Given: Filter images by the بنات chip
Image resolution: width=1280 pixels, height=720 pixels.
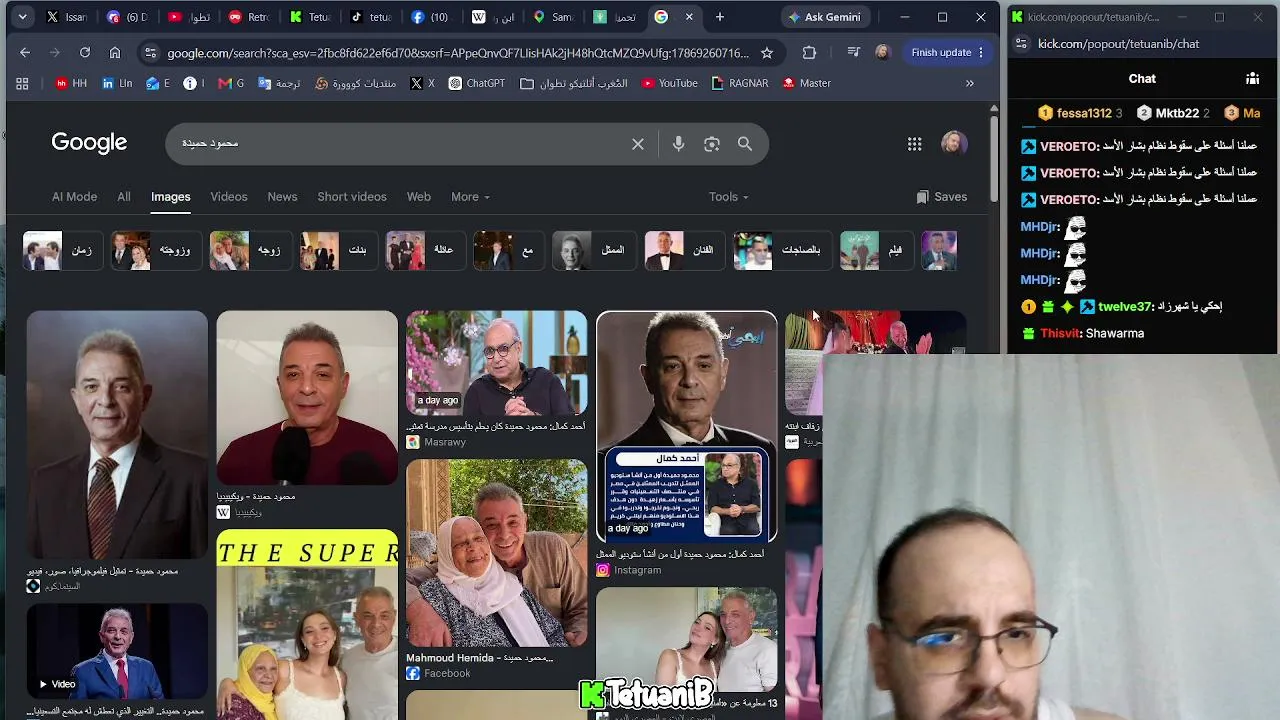Looking at the screenshot, I should click(339, 251).
